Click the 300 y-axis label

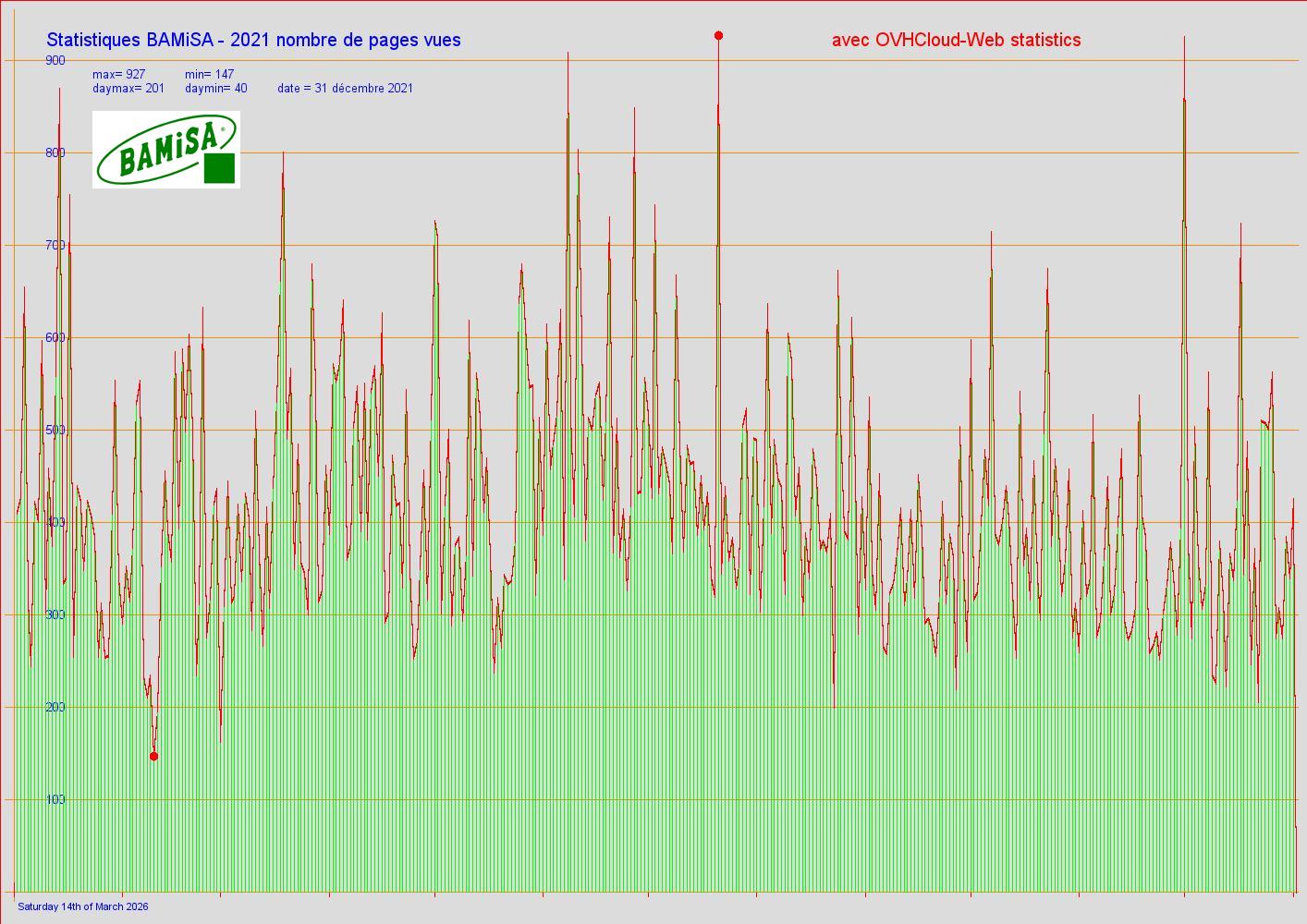[x=55, y=614]
